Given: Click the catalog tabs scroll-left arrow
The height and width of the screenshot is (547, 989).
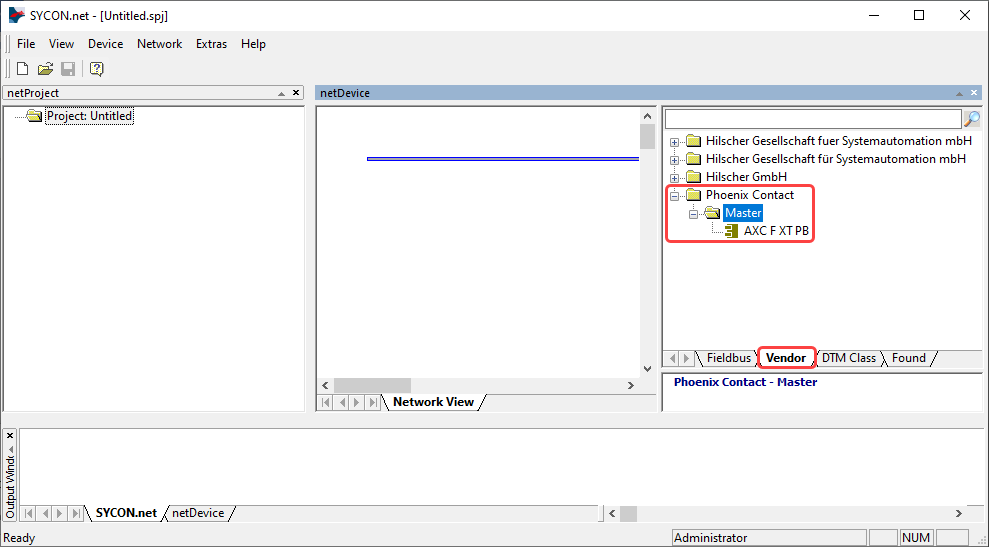Looking at the screenshot, I should 673,358.
